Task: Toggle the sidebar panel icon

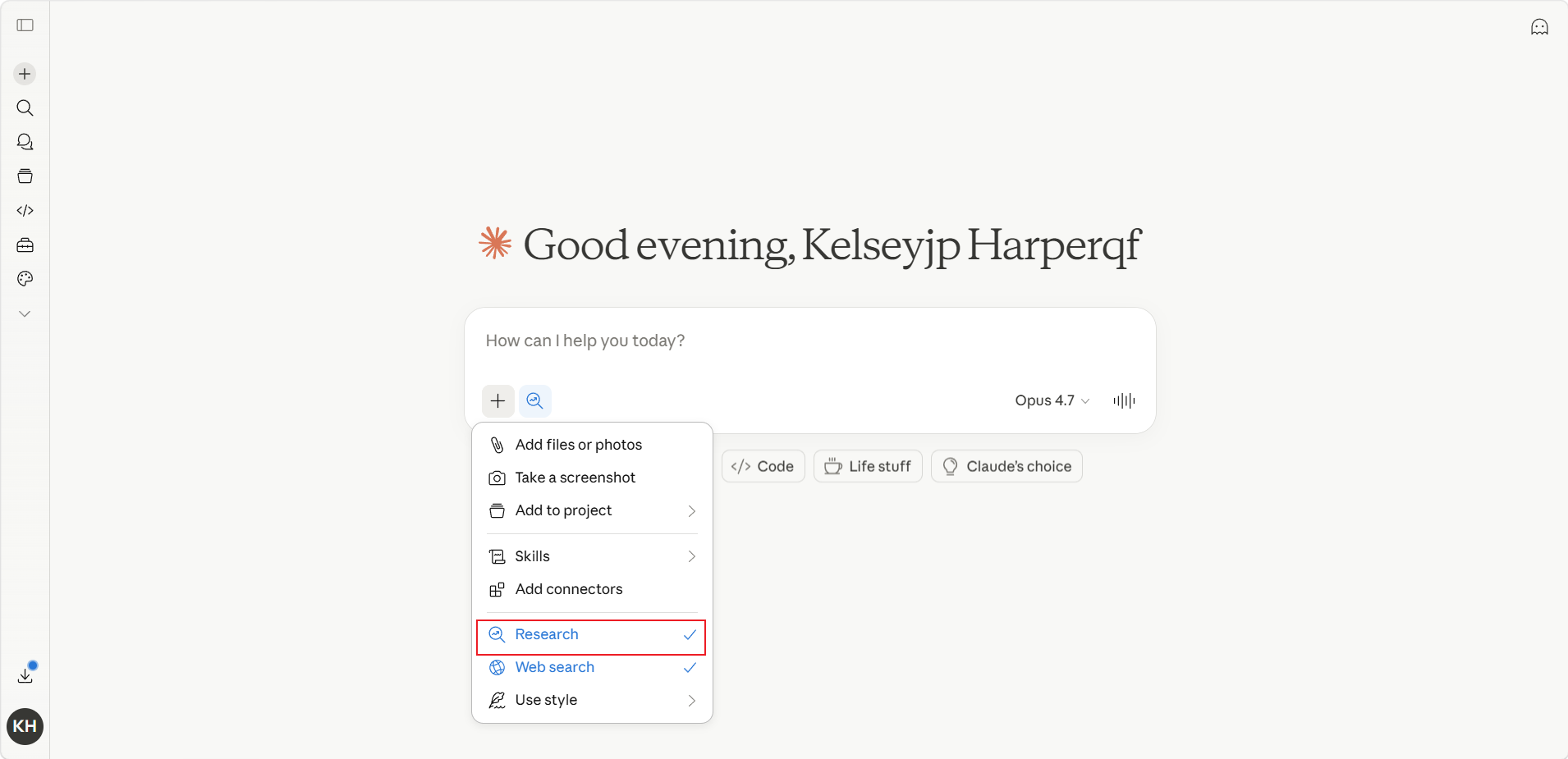Action: point(25,25)
